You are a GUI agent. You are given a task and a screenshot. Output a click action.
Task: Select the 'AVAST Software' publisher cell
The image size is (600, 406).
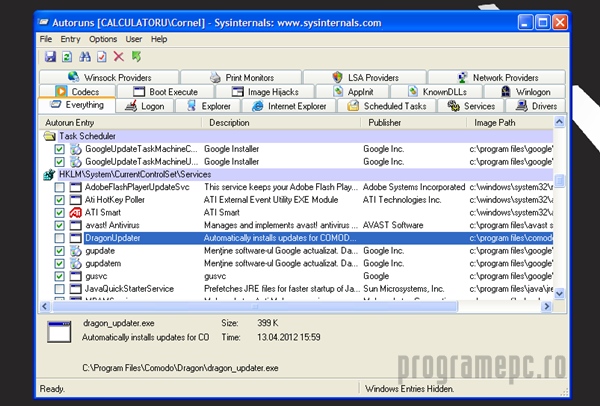coord(393,225)
